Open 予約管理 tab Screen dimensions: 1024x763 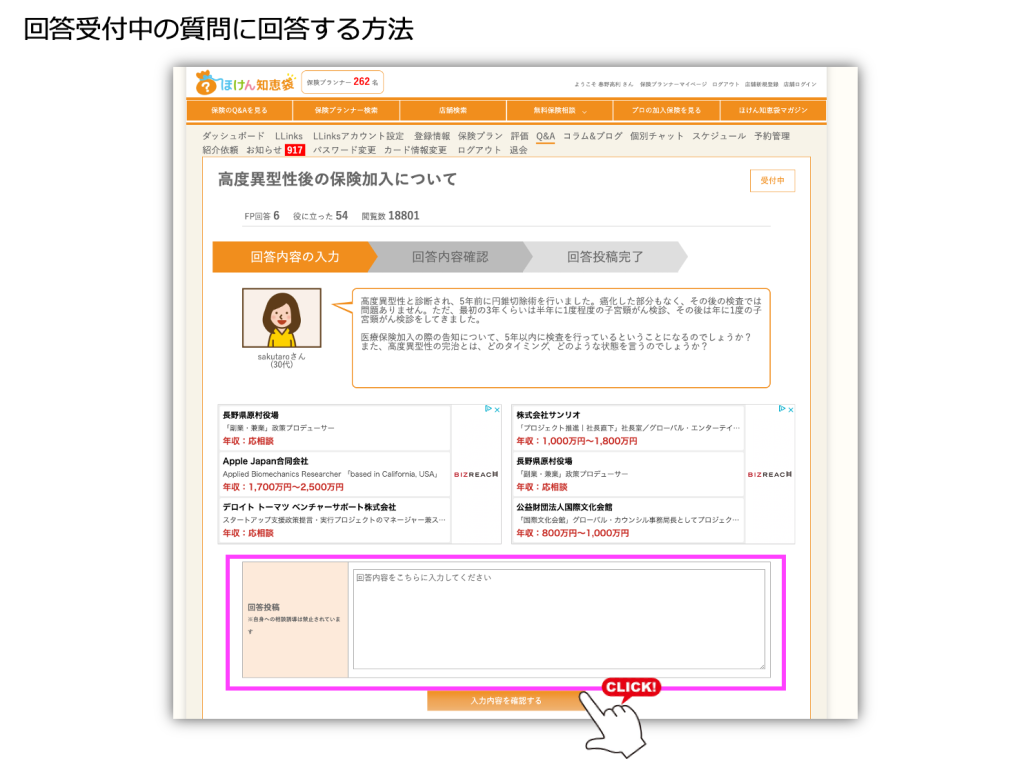[x=772, y=136]
